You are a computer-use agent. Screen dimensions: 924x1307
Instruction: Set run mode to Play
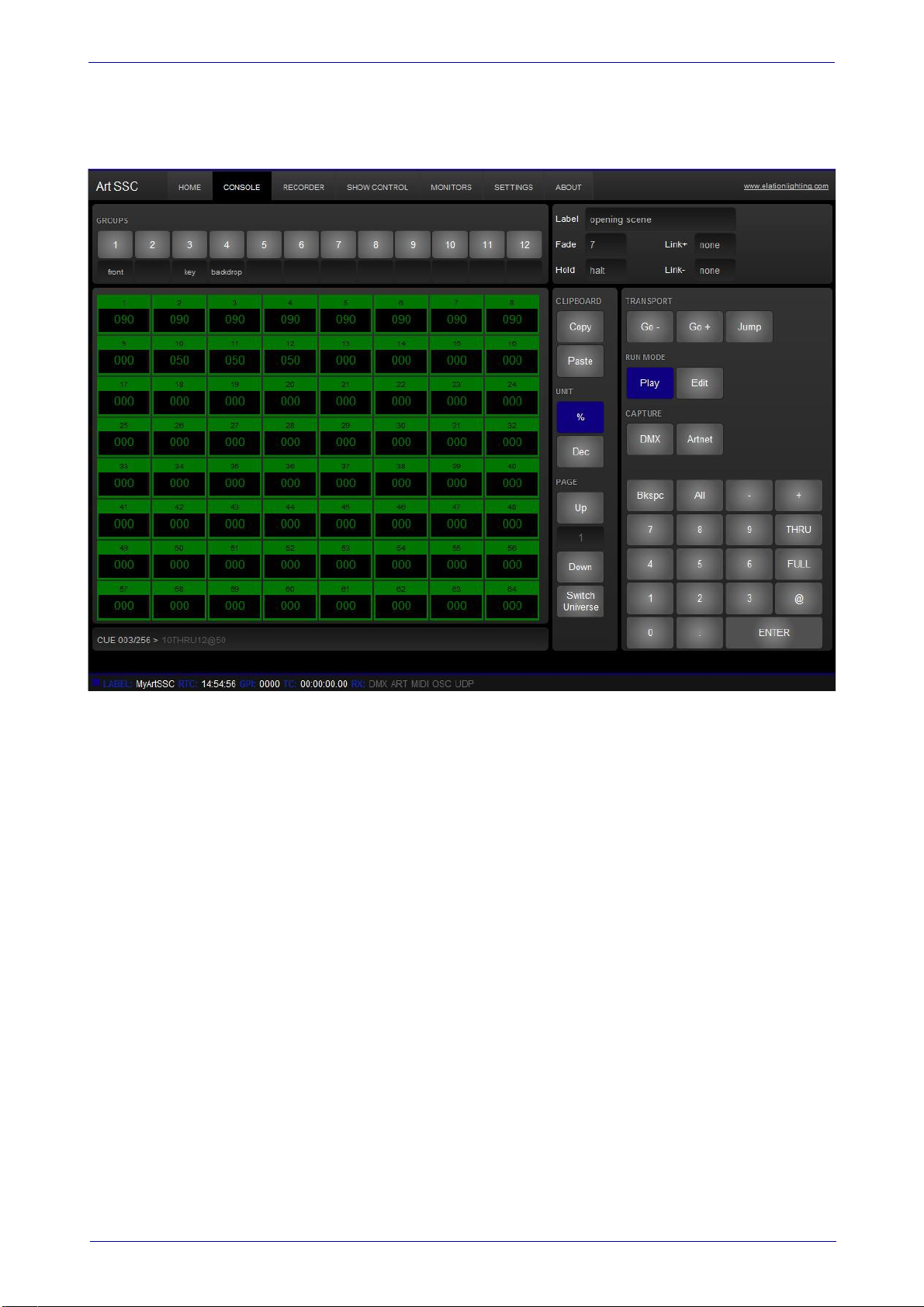tap(650, 383)
